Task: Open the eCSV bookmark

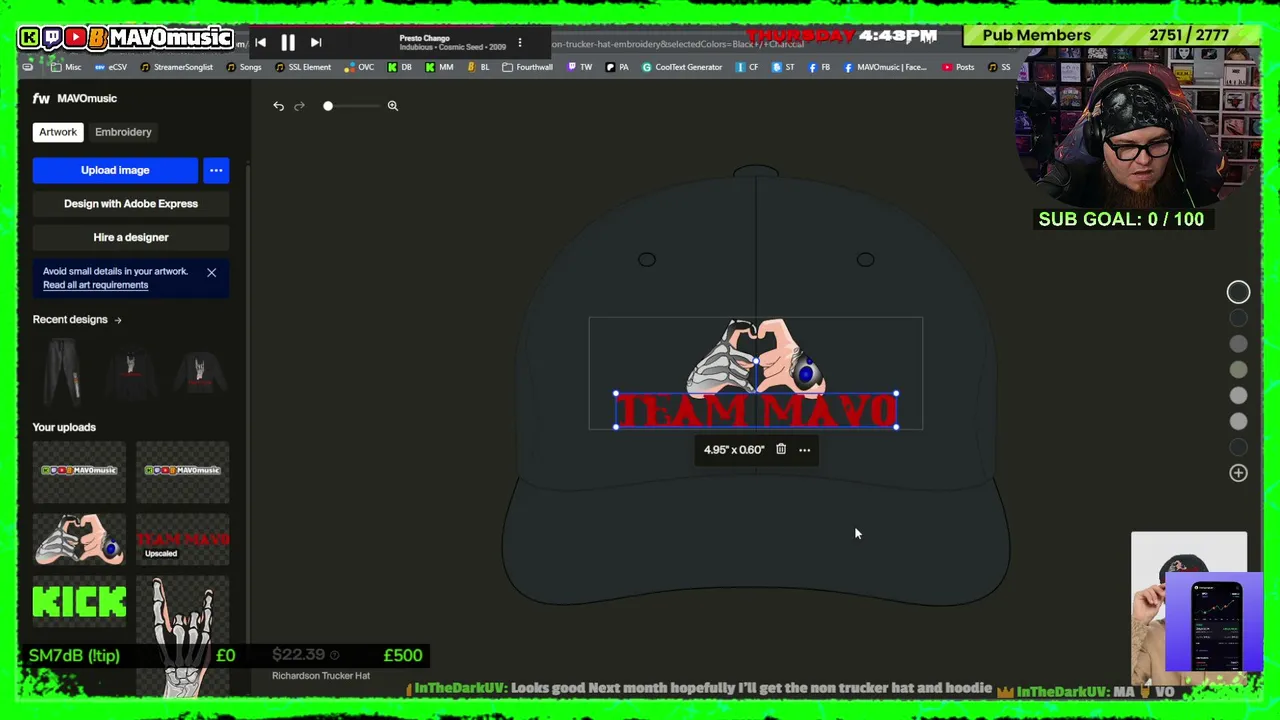Action: (x=111, y=67)
